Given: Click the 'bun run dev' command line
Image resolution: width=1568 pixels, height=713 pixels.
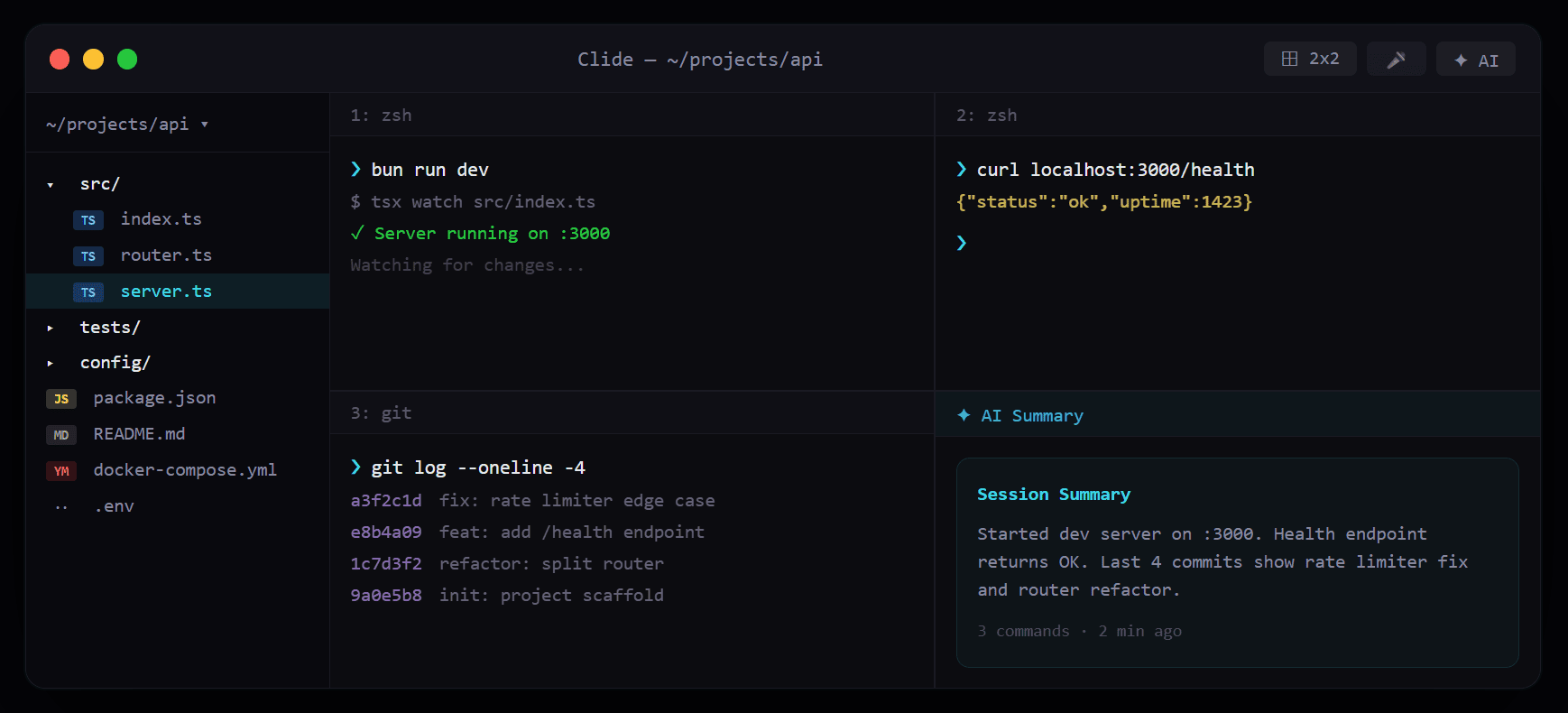Looking at the screenshot, I should point(429,170).
